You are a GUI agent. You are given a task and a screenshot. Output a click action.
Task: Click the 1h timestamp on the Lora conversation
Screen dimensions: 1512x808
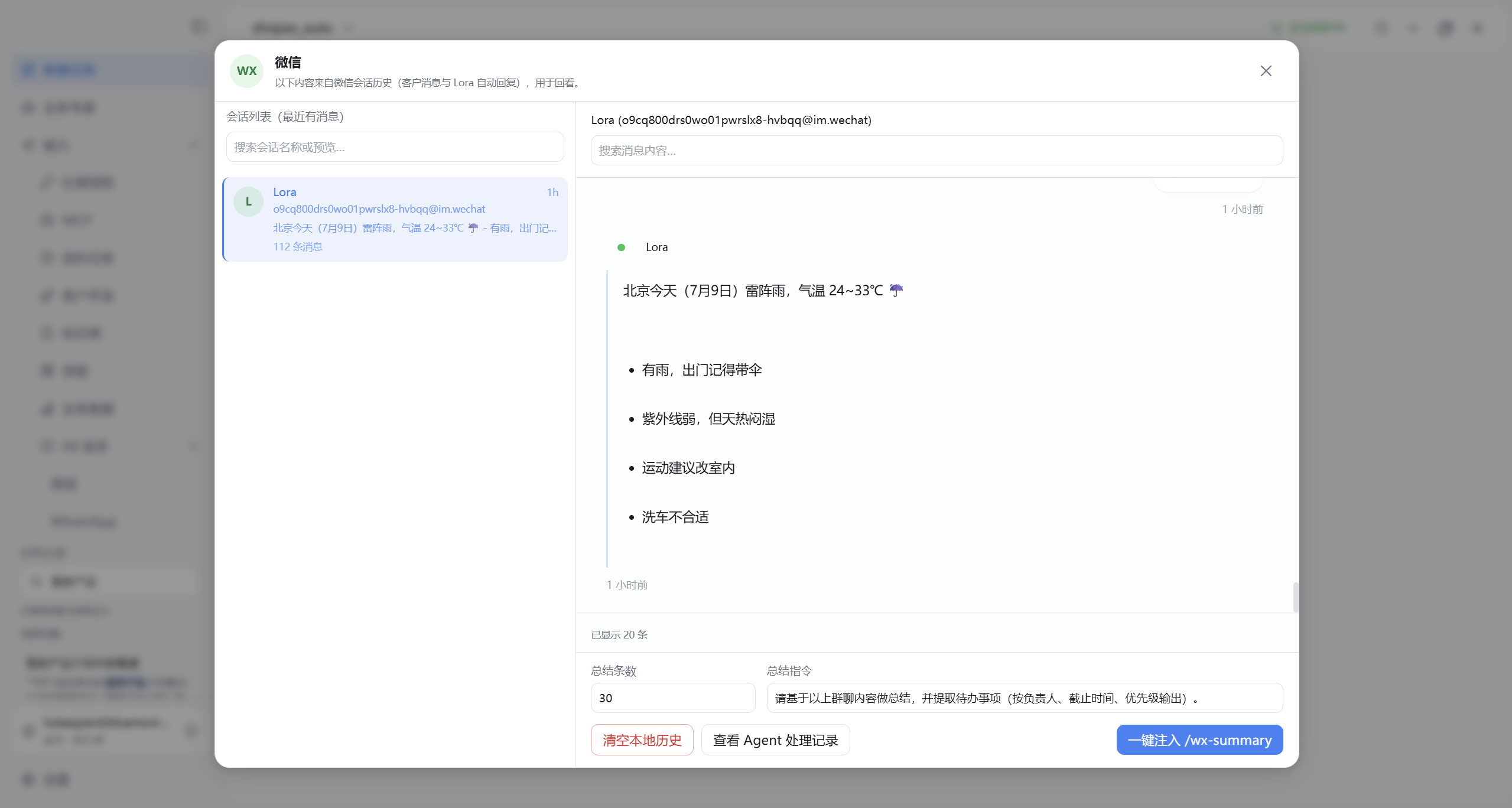coord(552,193)
